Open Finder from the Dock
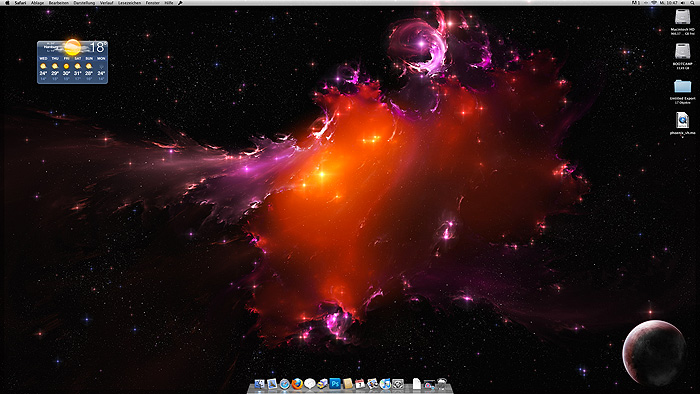The height and width of the screenshot is (394, 700). (x=259, y=384)
